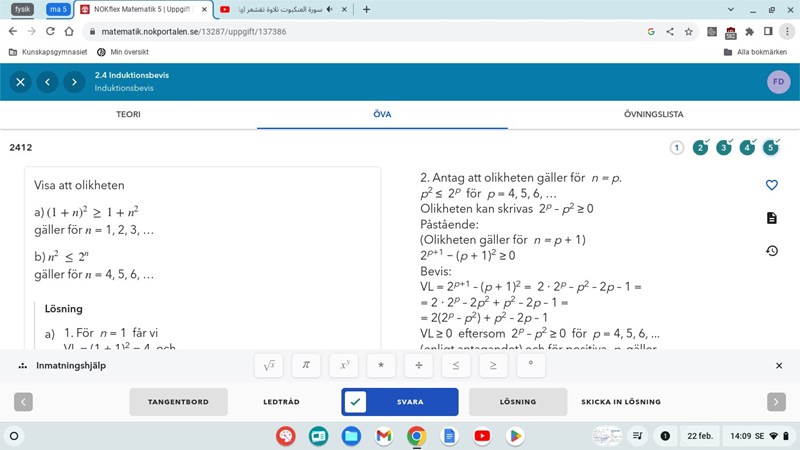Open the answer history clock icon

771,251
